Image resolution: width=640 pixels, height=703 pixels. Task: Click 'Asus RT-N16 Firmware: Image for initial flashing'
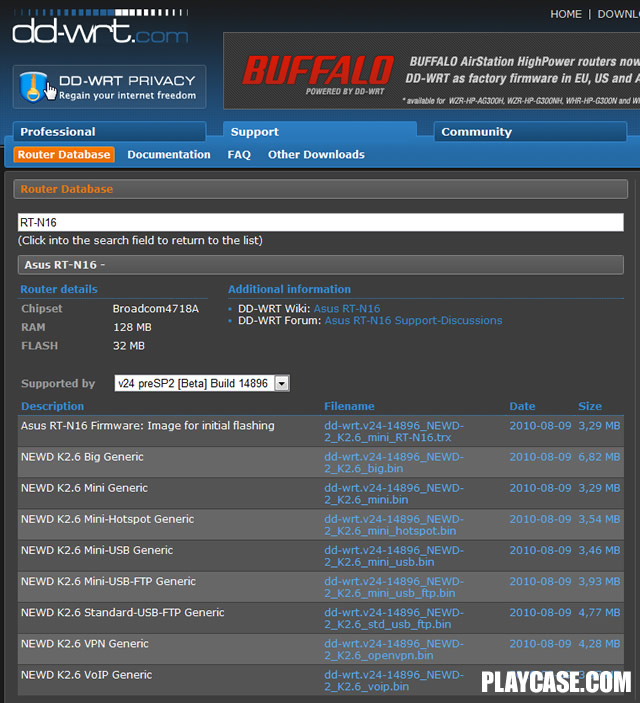click(x=148, y=425)
